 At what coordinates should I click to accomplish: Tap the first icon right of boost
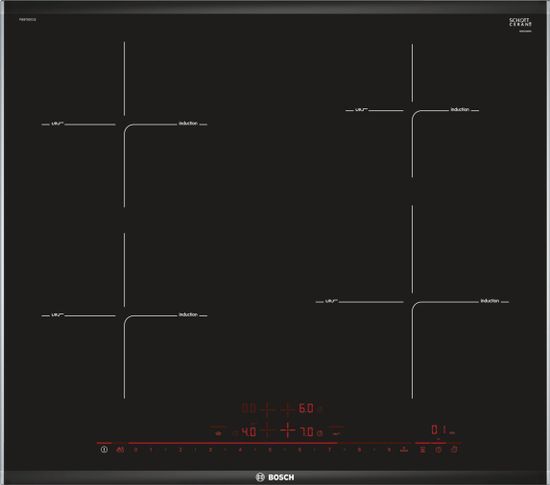423,450
